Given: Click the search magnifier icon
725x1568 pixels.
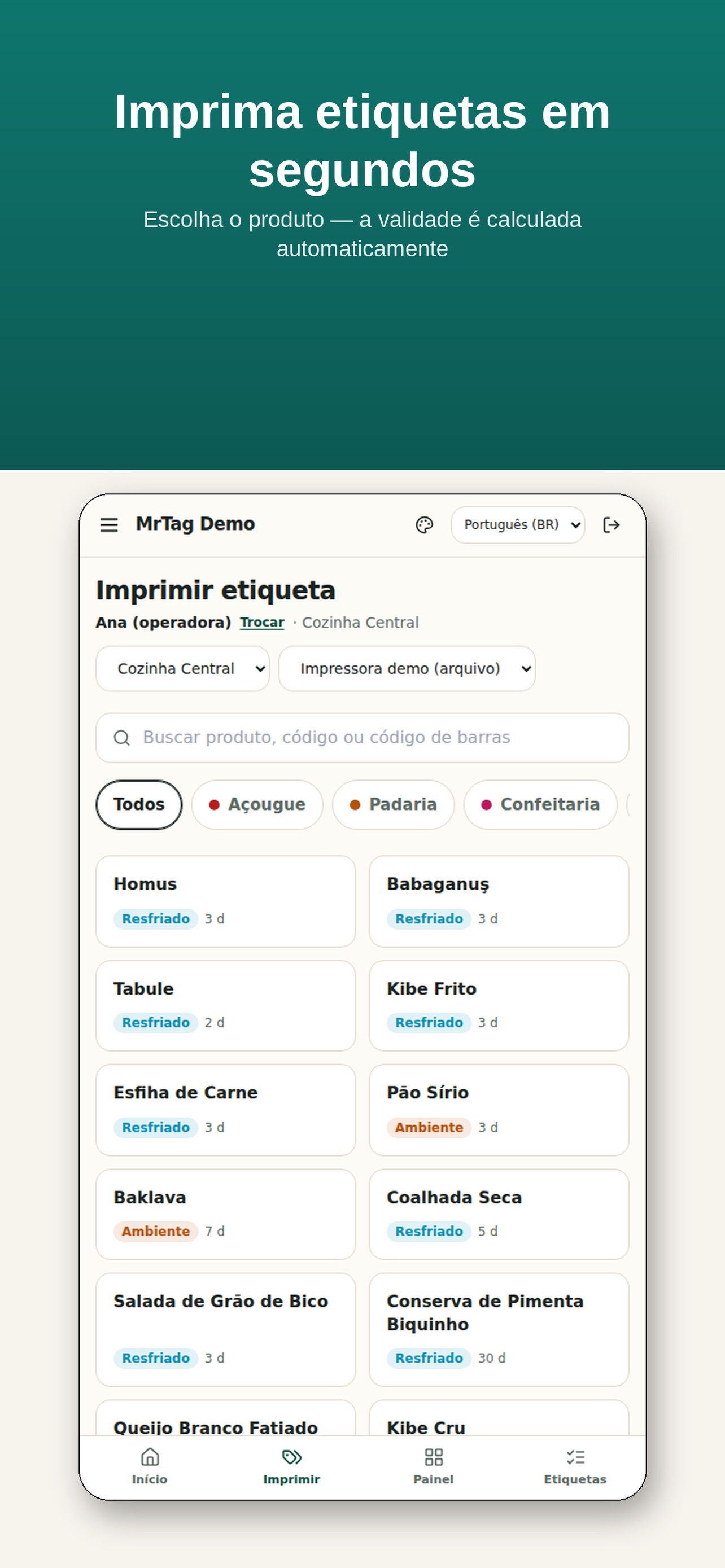Looking at the screenshot, I should point(122,738).
